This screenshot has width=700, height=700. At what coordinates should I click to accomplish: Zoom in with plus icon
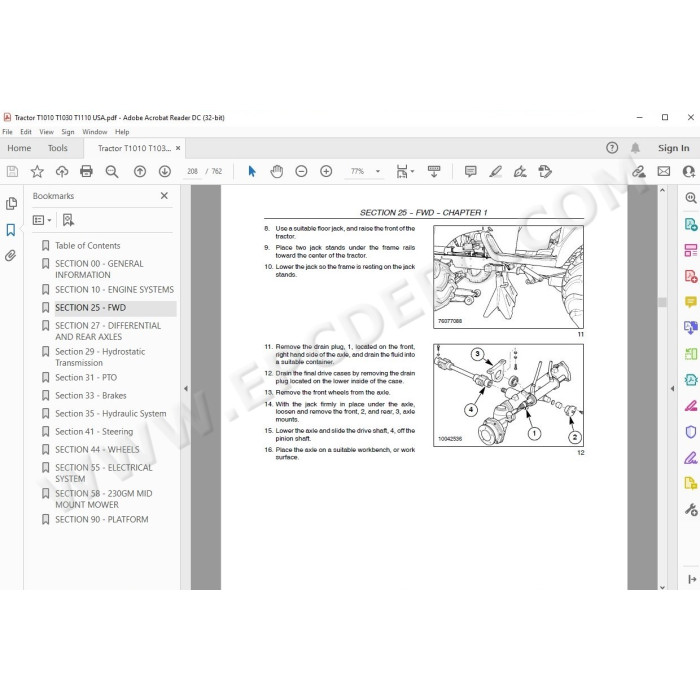click(x=326, y=171)
